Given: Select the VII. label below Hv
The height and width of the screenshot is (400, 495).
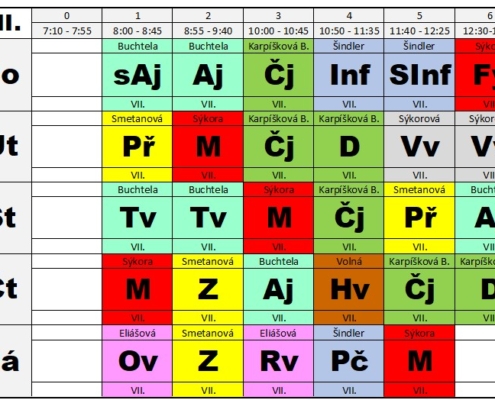Looking at the screenshot, I should (349, 318).
